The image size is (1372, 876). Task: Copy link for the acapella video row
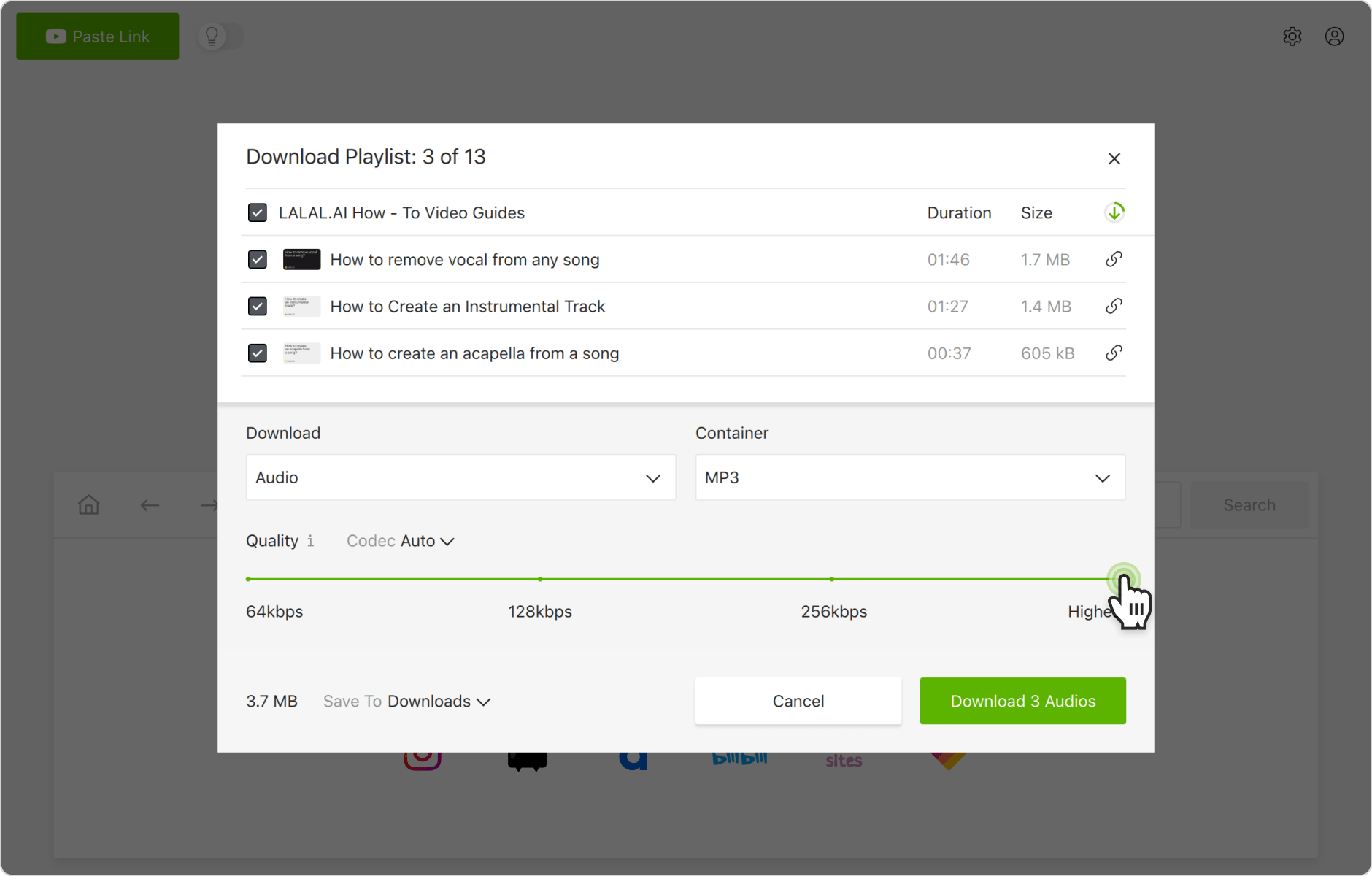pos(1114,353)
